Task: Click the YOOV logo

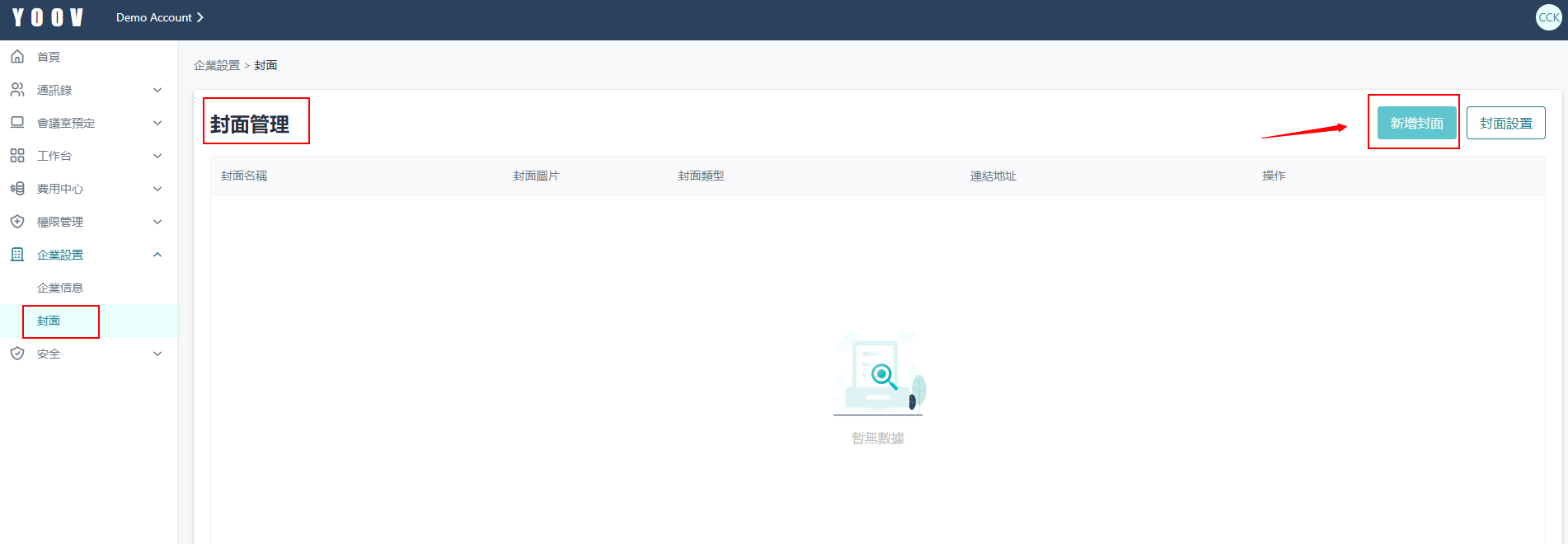Action: point(48,17)
